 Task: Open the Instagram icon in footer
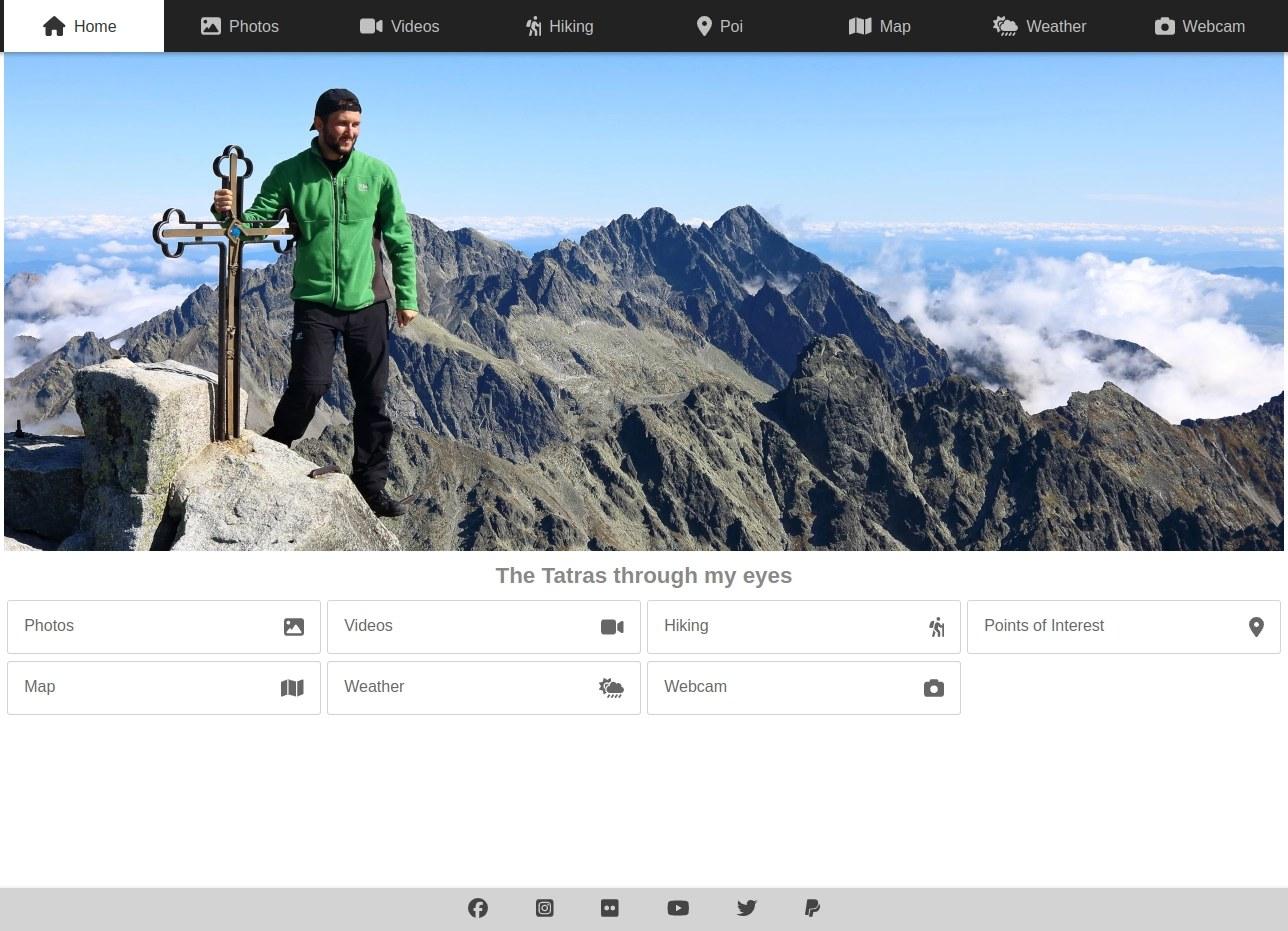[x=545, y=908]
